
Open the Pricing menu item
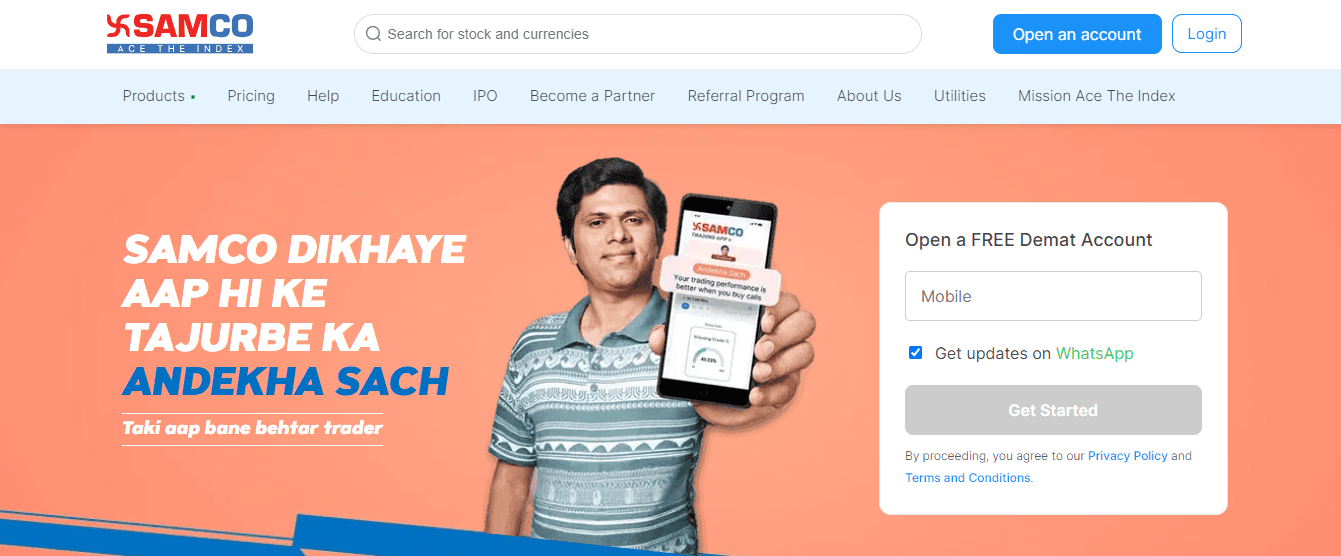click(251, 96)
